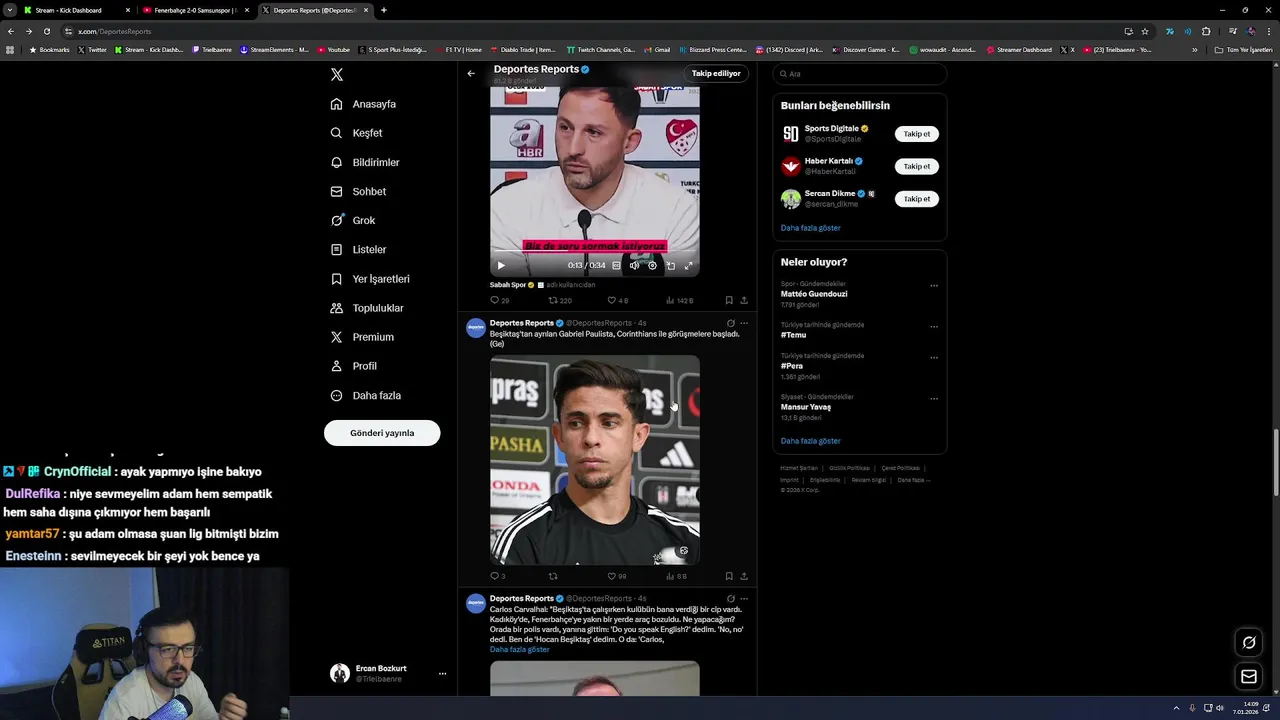Bookmark the Gabriel Paulista post
The width and height of the screenshot is (1280, 720).
pyautogui.click(x=729, y=576)
